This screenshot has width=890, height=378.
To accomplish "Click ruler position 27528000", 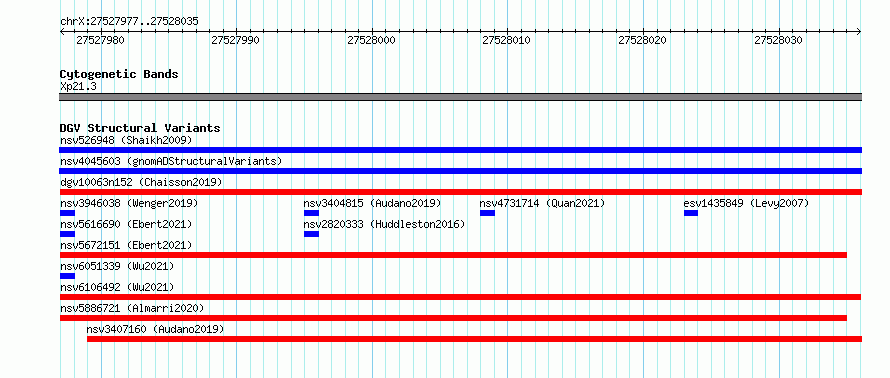I will 371,40.
